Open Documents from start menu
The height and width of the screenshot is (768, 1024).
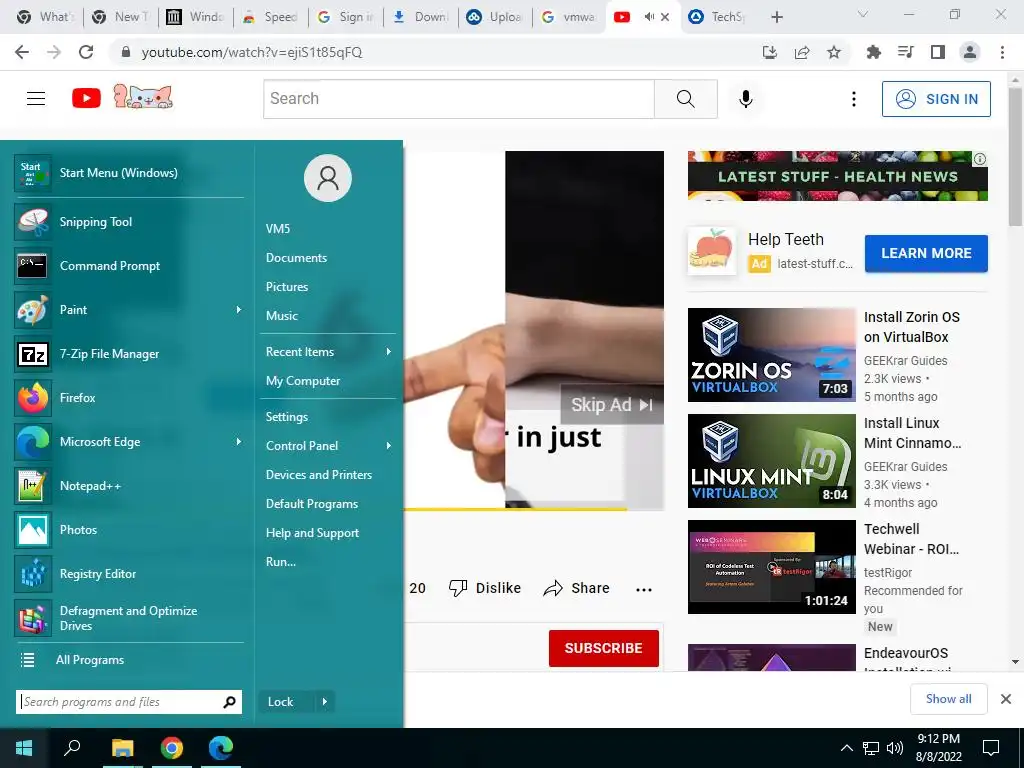(296, 258)
